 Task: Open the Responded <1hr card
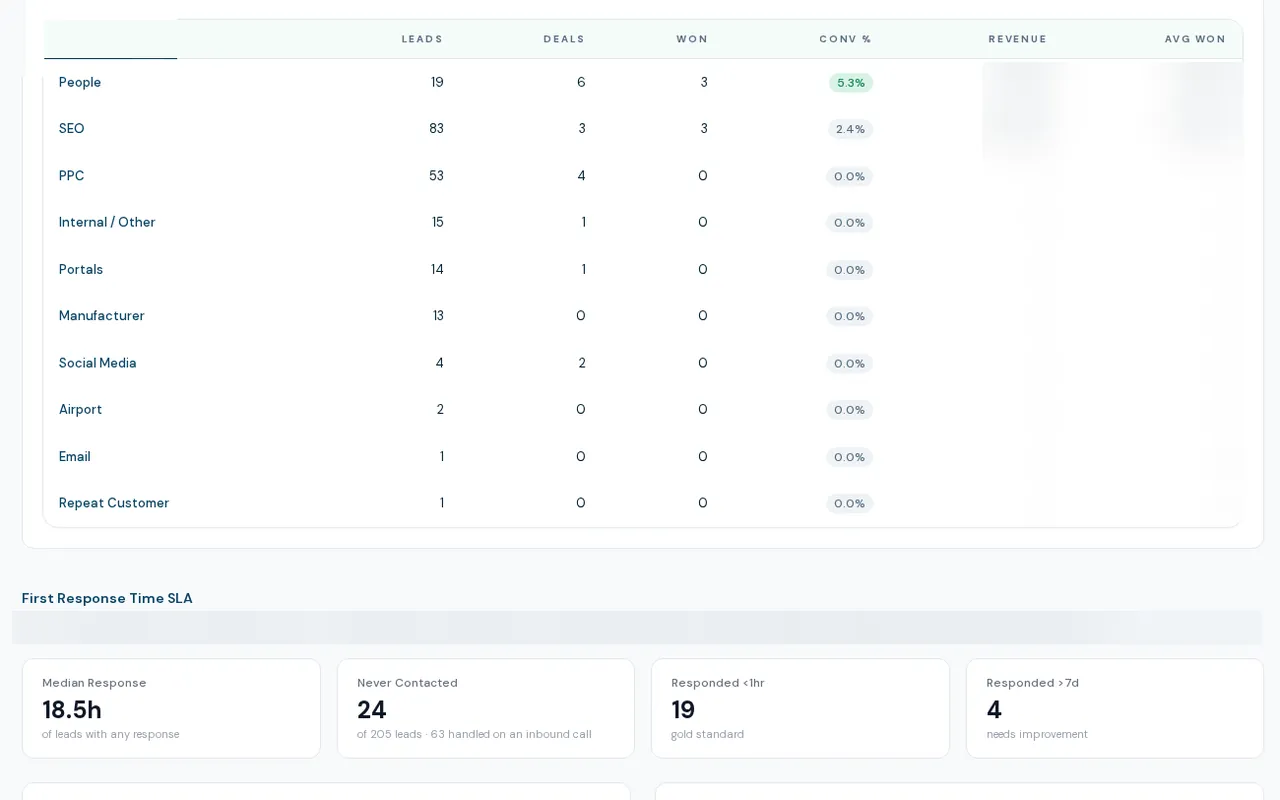[800, 708]
